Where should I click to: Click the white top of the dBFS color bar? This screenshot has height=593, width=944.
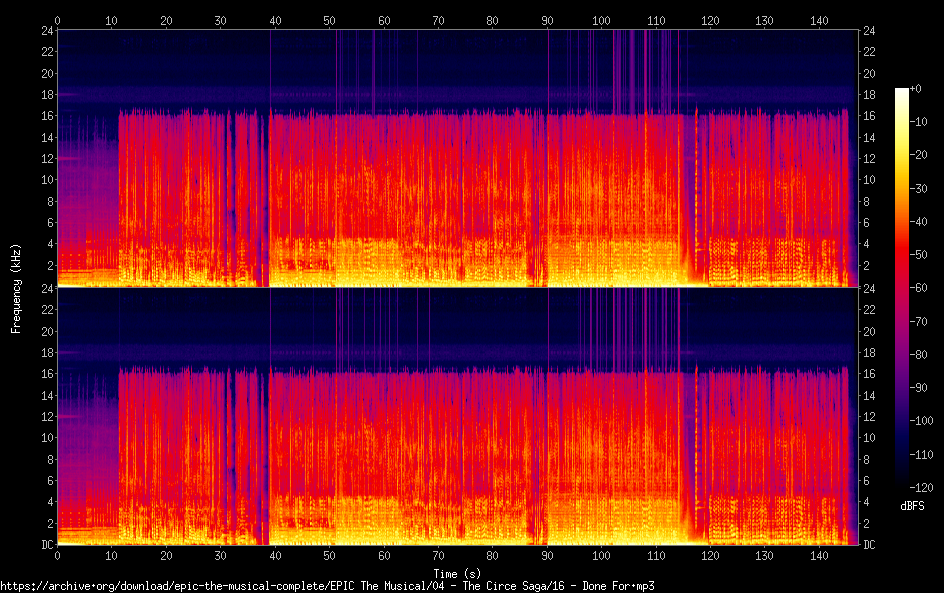click(902, 93)
